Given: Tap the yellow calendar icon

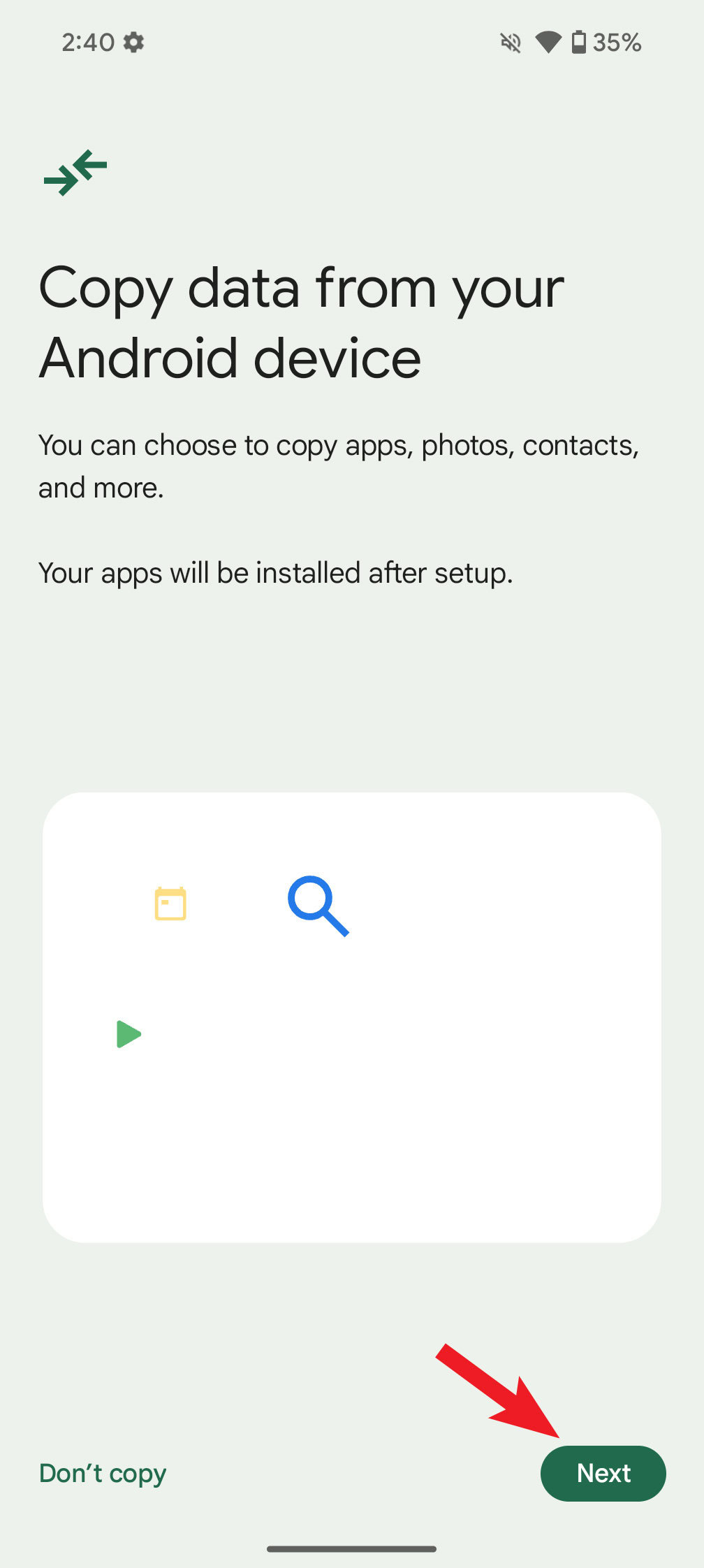Looking at the screenshot, I should 170,904.
